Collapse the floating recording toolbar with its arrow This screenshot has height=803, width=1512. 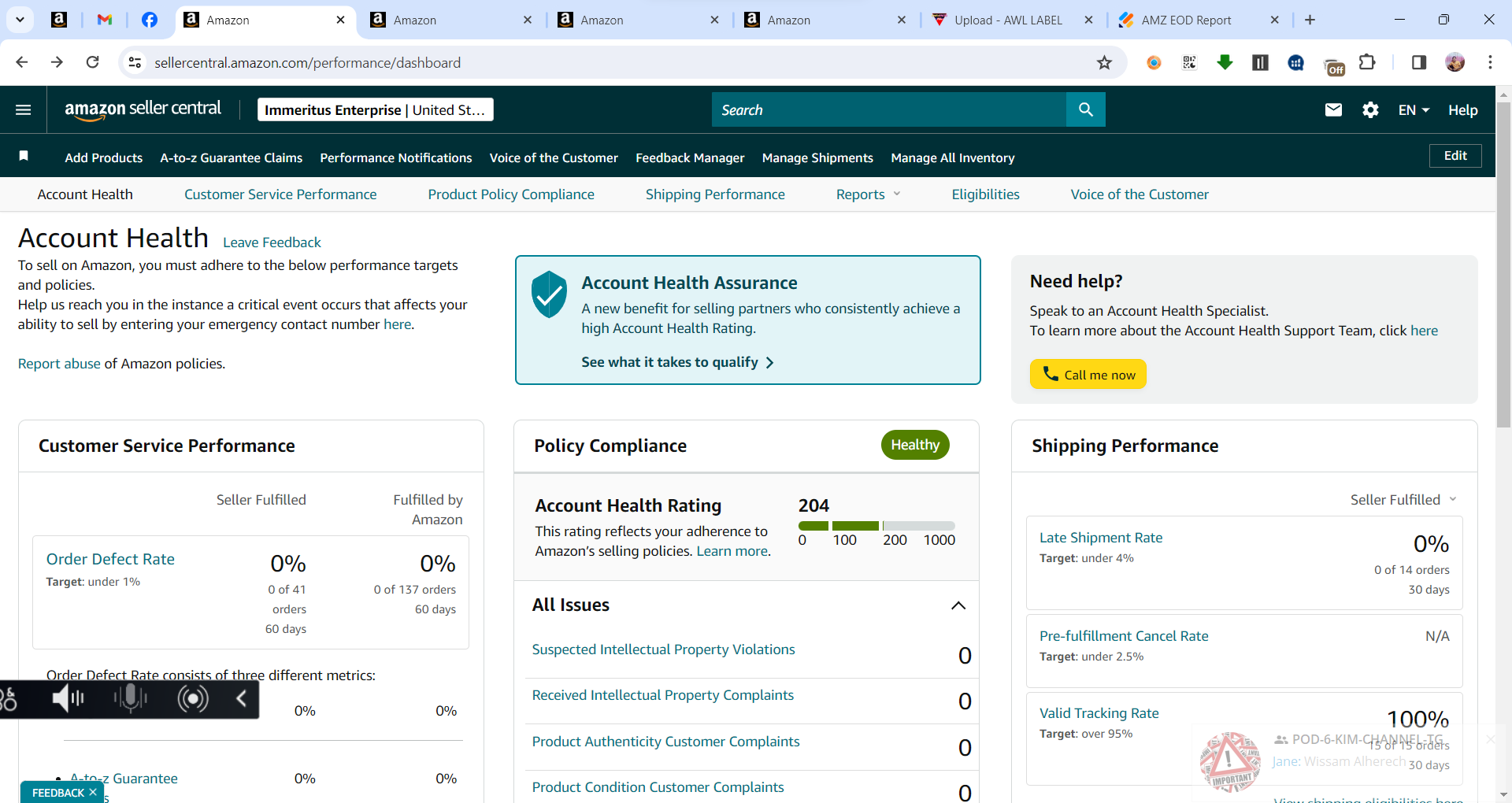(x=242, y=698)
